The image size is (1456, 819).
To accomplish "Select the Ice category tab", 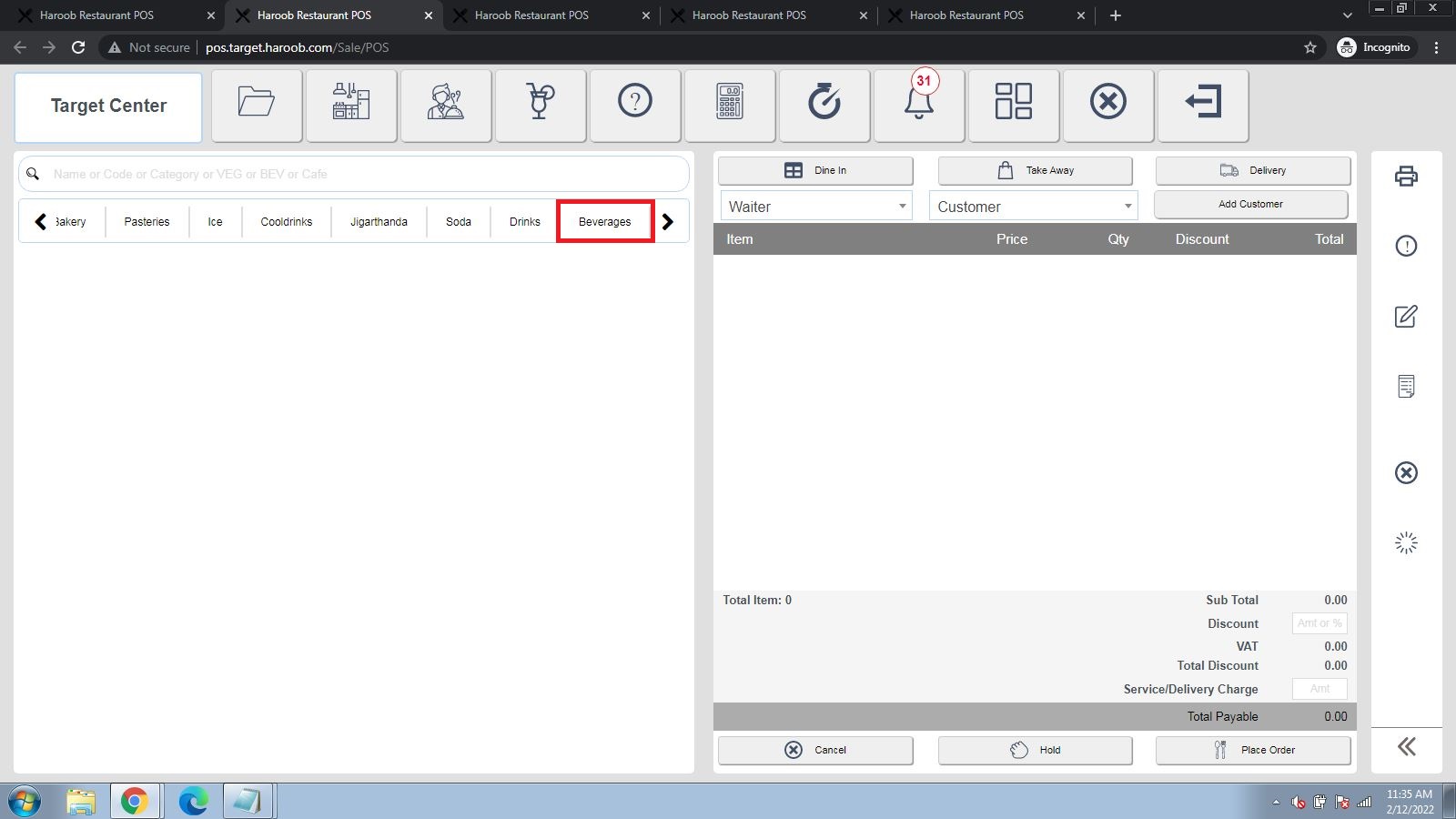I will (x=215, y=221).
